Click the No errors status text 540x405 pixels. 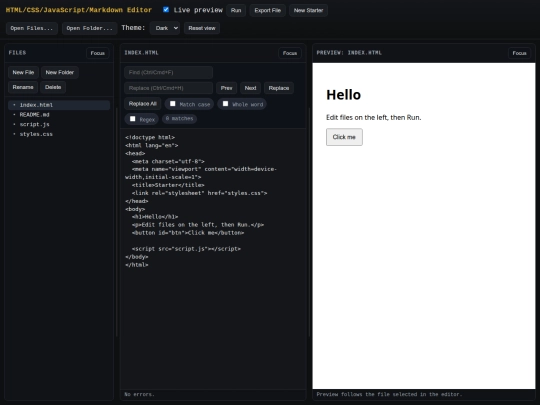click(139, 394)
